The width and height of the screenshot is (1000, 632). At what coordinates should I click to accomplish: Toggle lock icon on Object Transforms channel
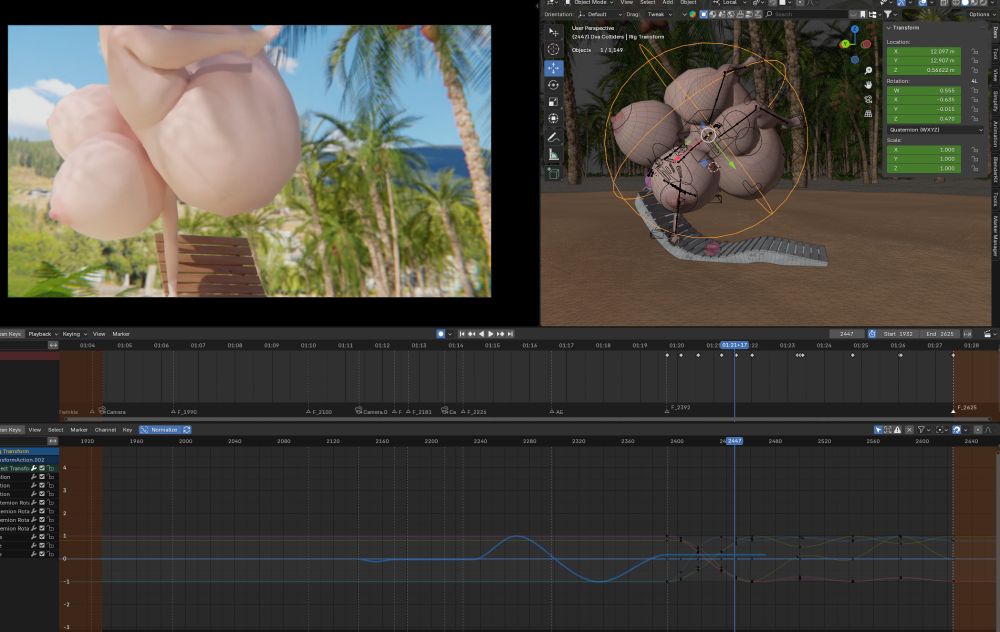(x=50, y=468)
